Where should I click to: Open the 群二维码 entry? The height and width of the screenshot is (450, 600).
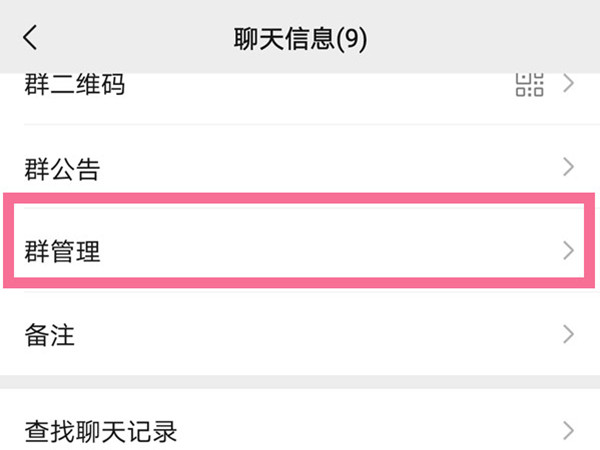coord(75,84)
